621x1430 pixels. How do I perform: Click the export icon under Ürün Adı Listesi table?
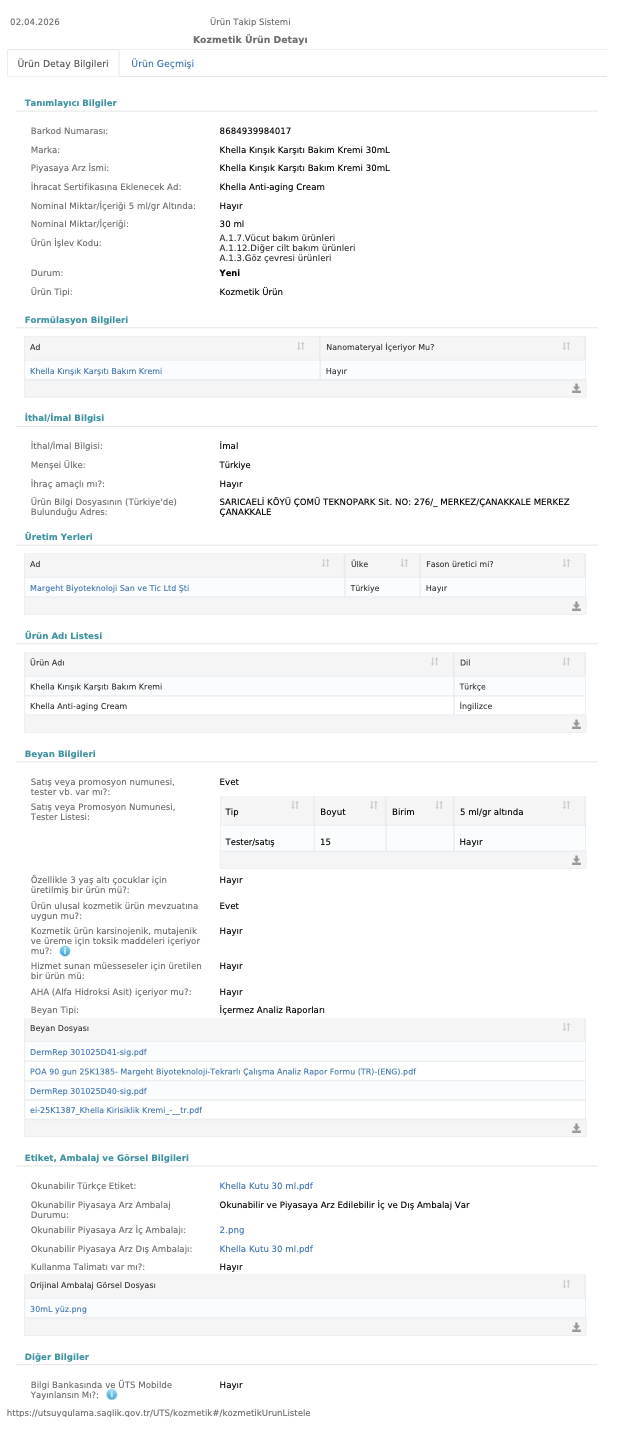[x=576, y=724]
